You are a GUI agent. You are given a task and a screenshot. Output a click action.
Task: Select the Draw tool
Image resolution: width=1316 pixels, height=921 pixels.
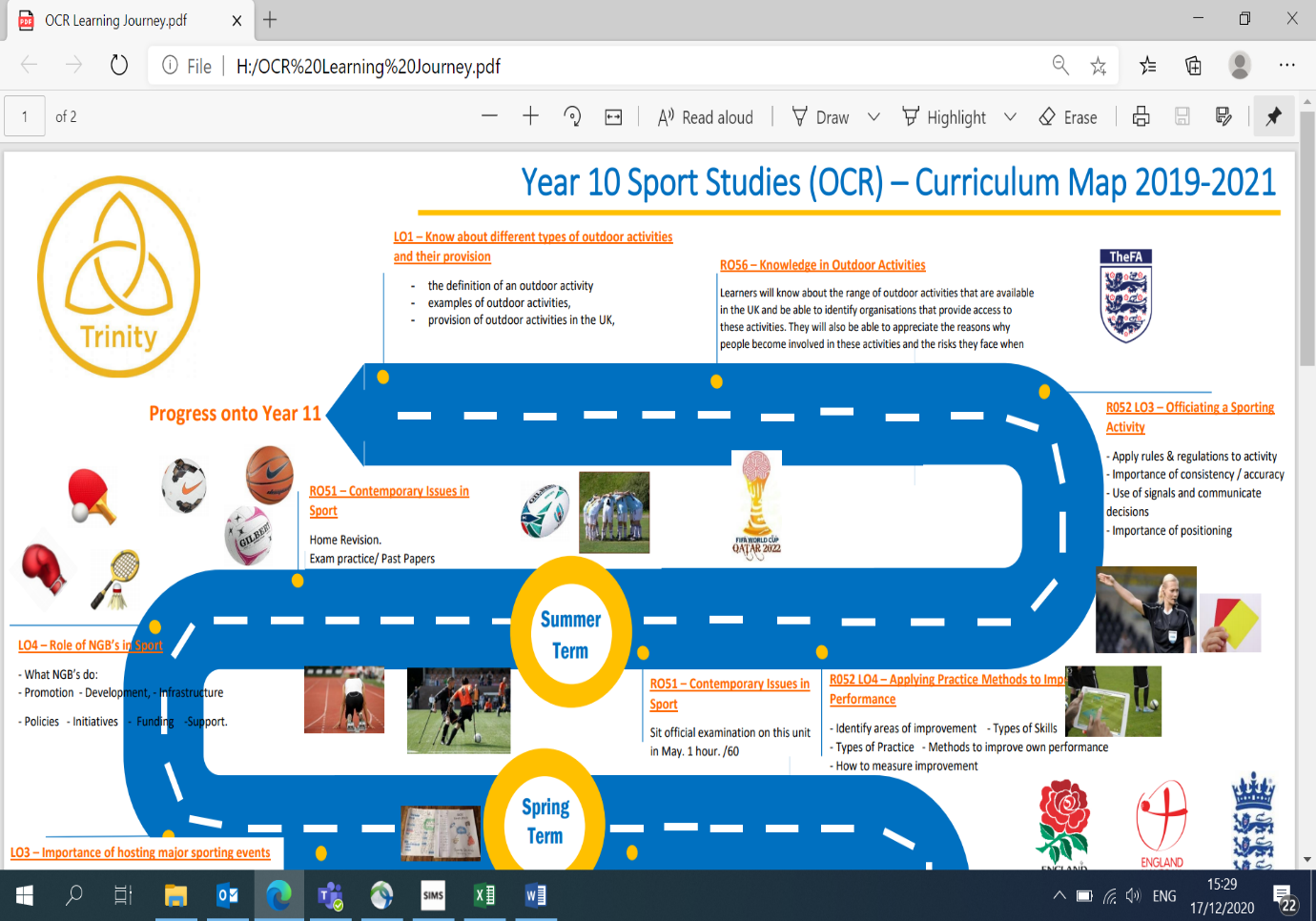pos(821,117)
